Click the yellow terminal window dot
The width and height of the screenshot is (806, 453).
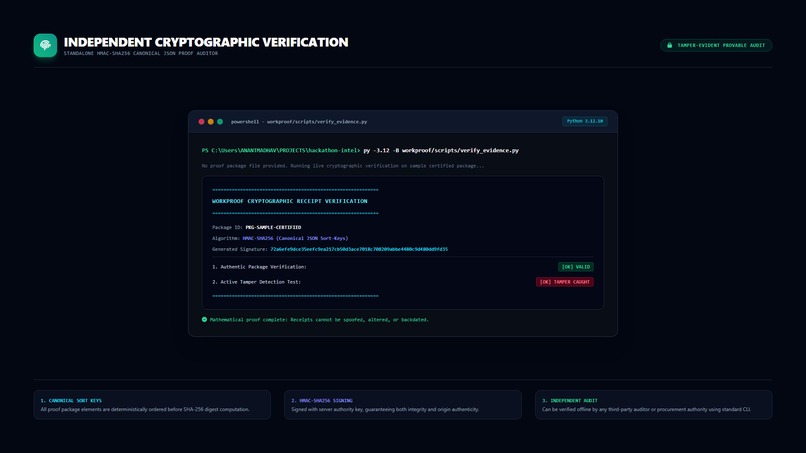211,122
